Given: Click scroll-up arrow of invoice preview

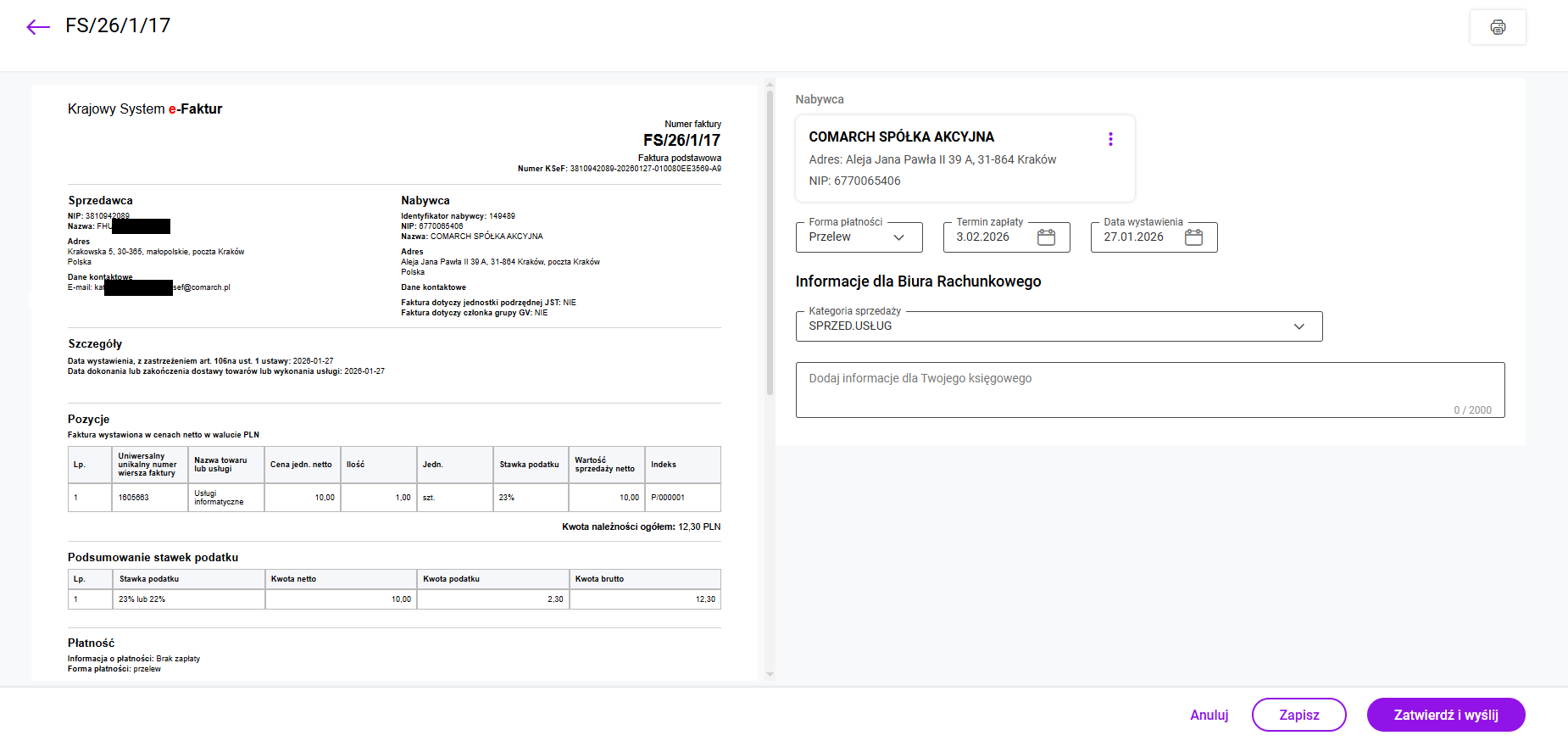Looking at the screenshot, I should click(x=770, y=84).
